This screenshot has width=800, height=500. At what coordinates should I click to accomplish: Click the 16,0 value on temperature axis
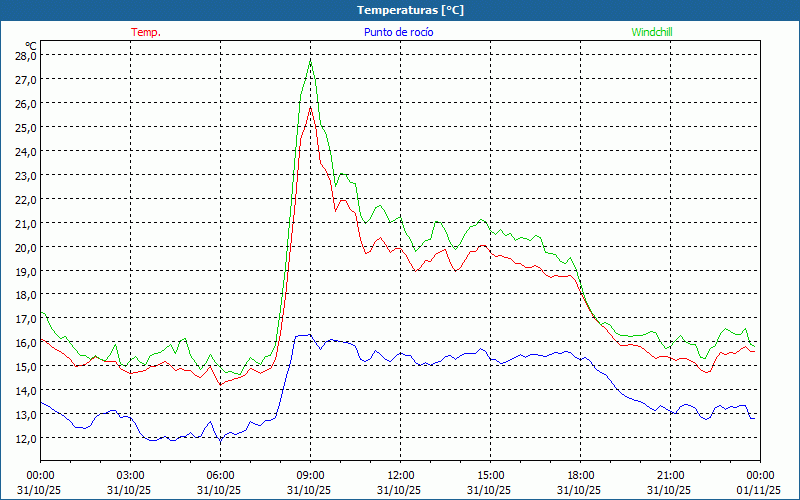click(25, 343)
